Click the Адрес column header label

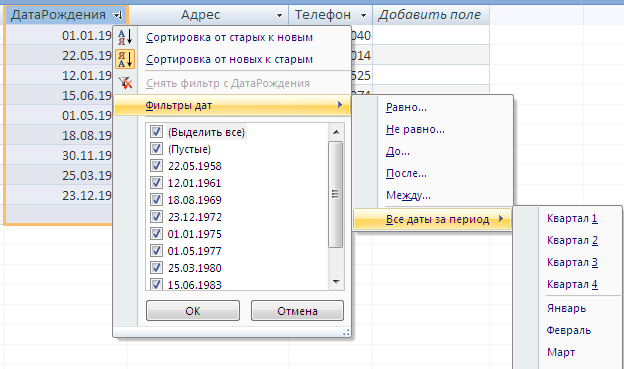coord(201,15)
